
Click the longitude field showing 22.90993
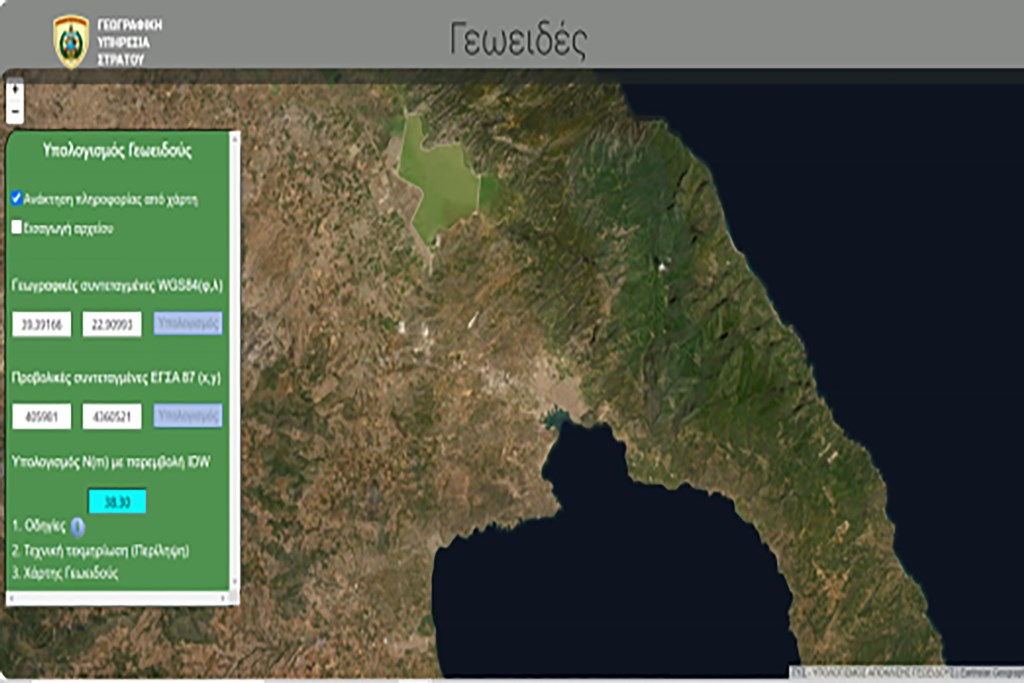(x=111, y=324)
